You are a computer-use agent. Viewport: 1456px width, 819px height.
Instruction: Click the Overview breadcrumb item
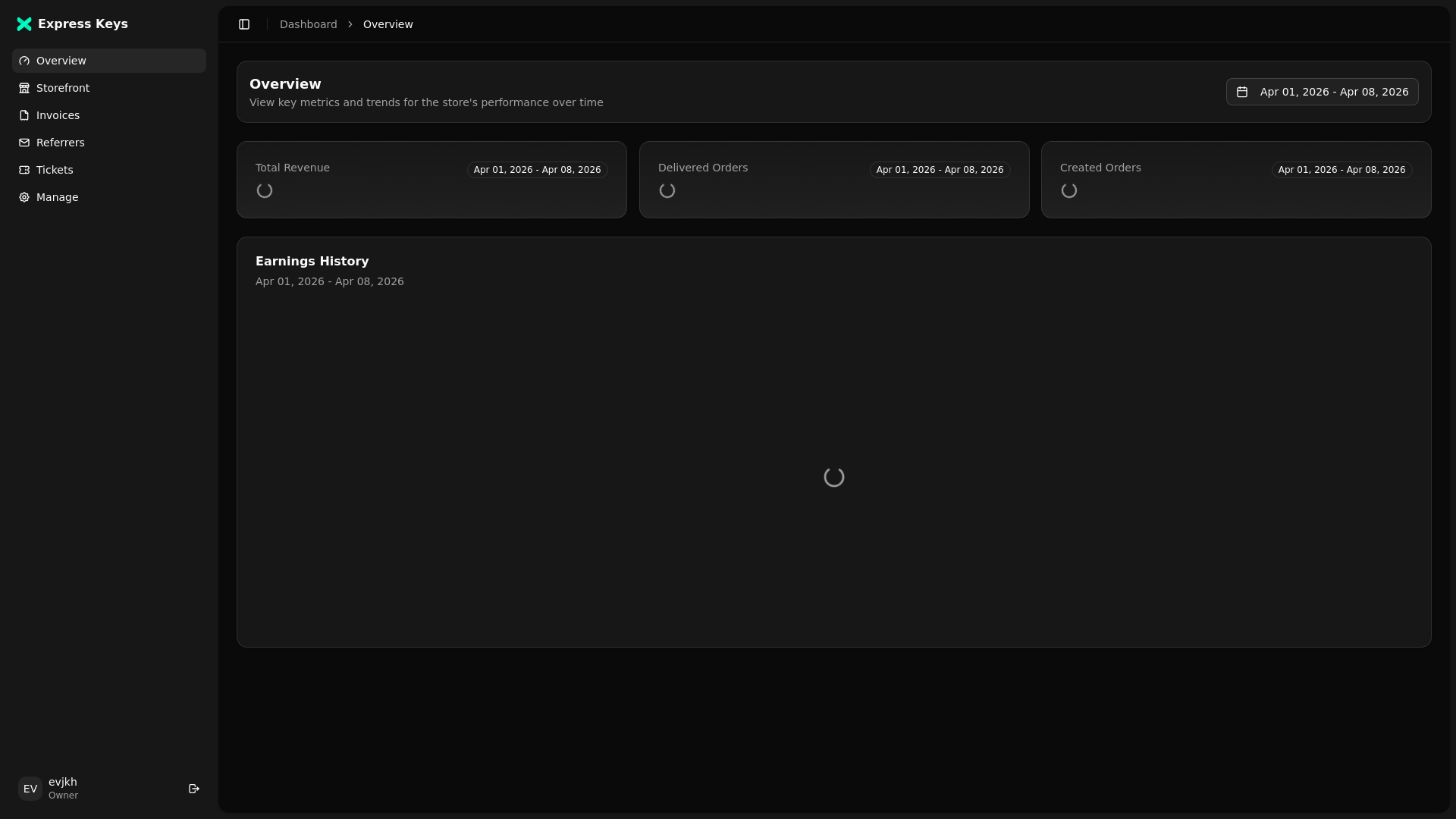tap(388, 24)
